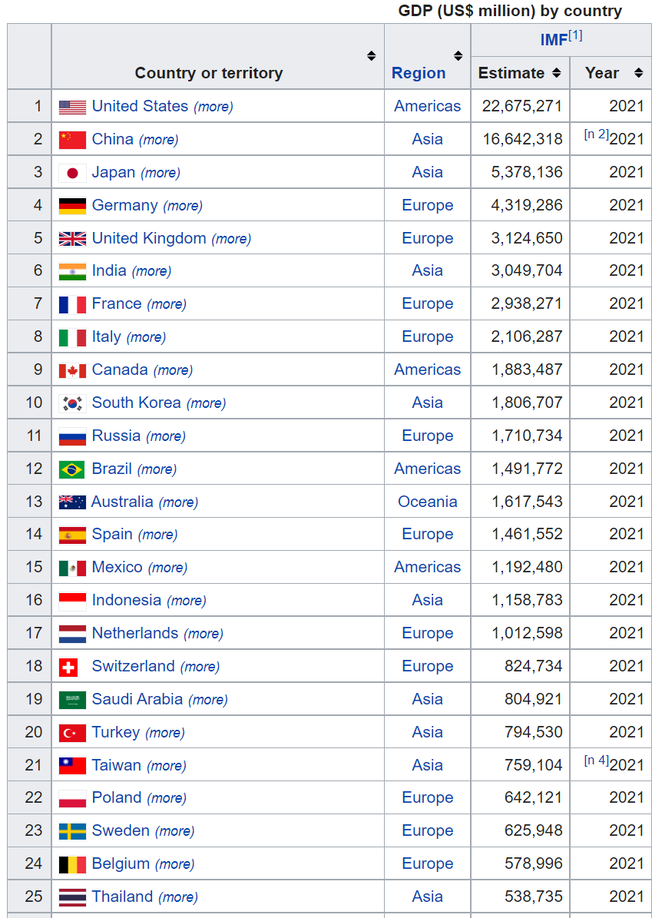
Task: Click the China flag icon
Action: point(73,140)
